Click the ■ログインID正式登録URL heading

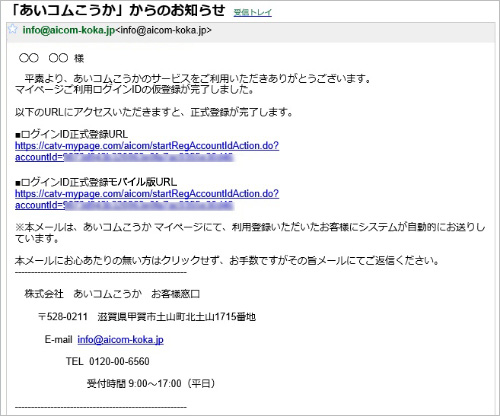(x=71, y=134)
